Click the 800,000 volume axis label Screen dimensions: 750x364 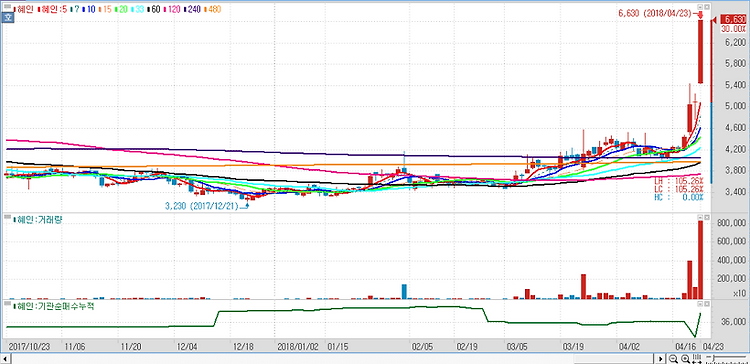[x=733, y=222]
